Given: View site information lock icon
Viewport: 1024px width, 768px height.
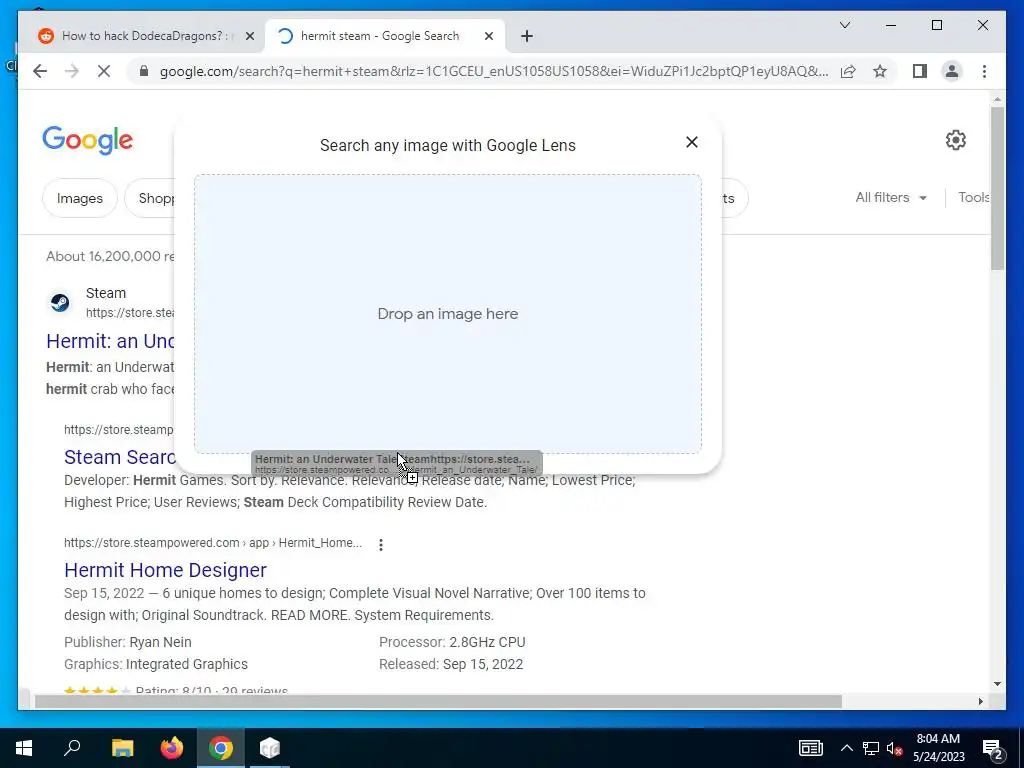Looking at the screenshot, I should pyautogui.click(x=144, y=71).
